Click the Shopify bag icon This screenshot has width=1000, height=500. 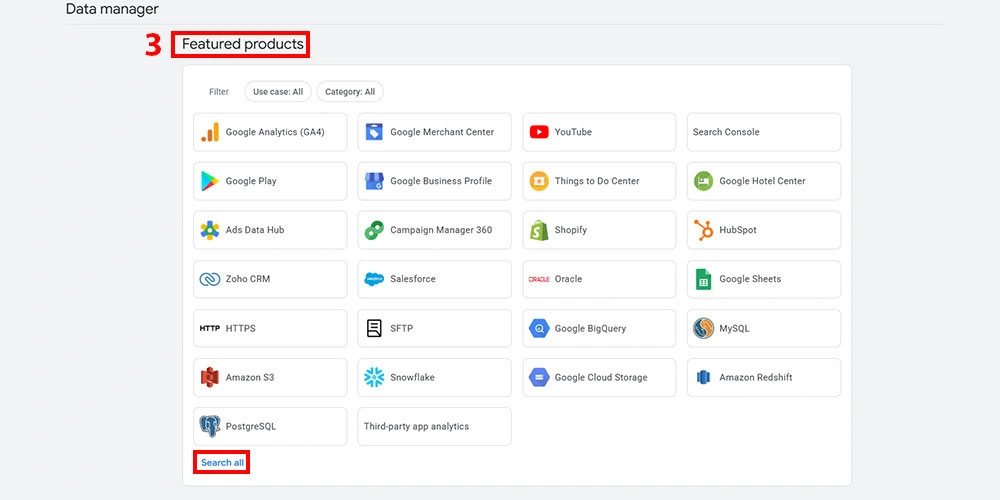(x=539, y=230)
